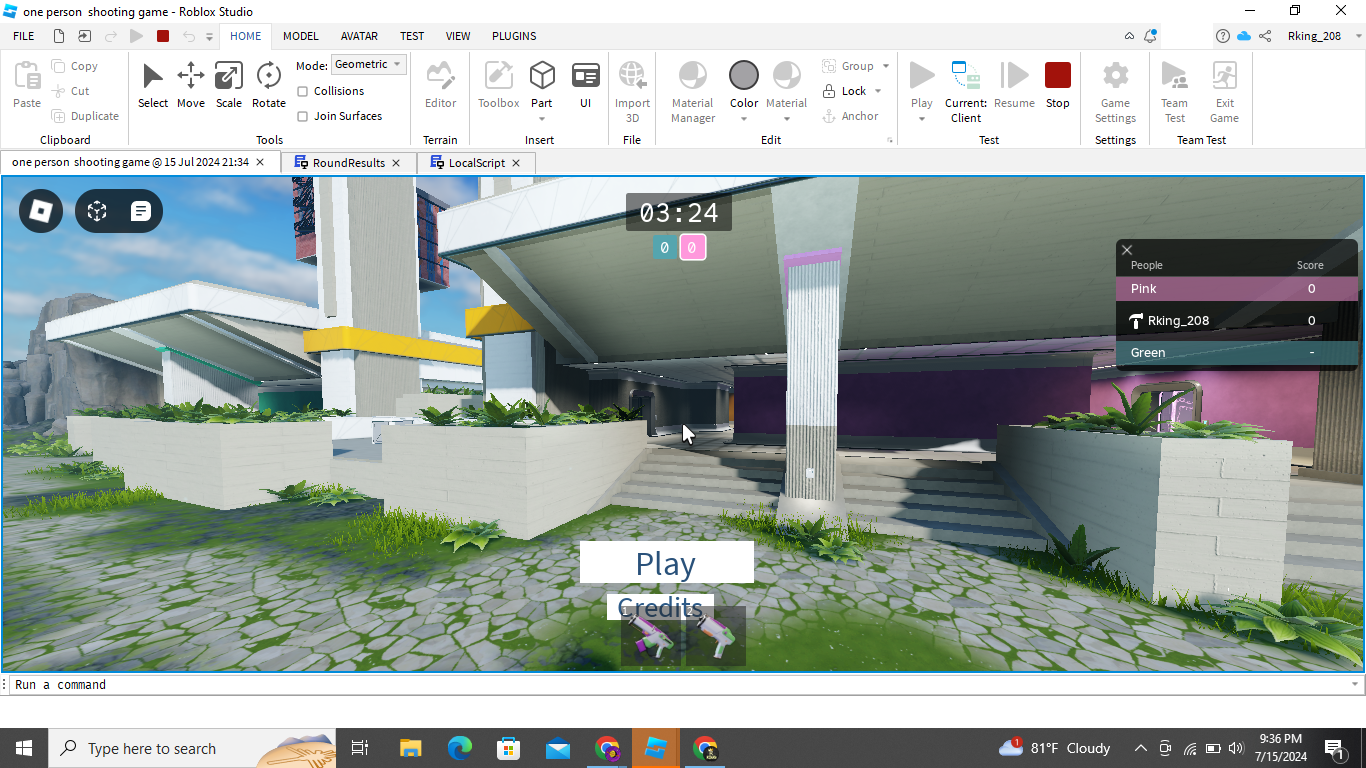Screen dimensions: 1366x768
Task: Open the Mode Geometric dropdown
Action: tap(368, 64)
